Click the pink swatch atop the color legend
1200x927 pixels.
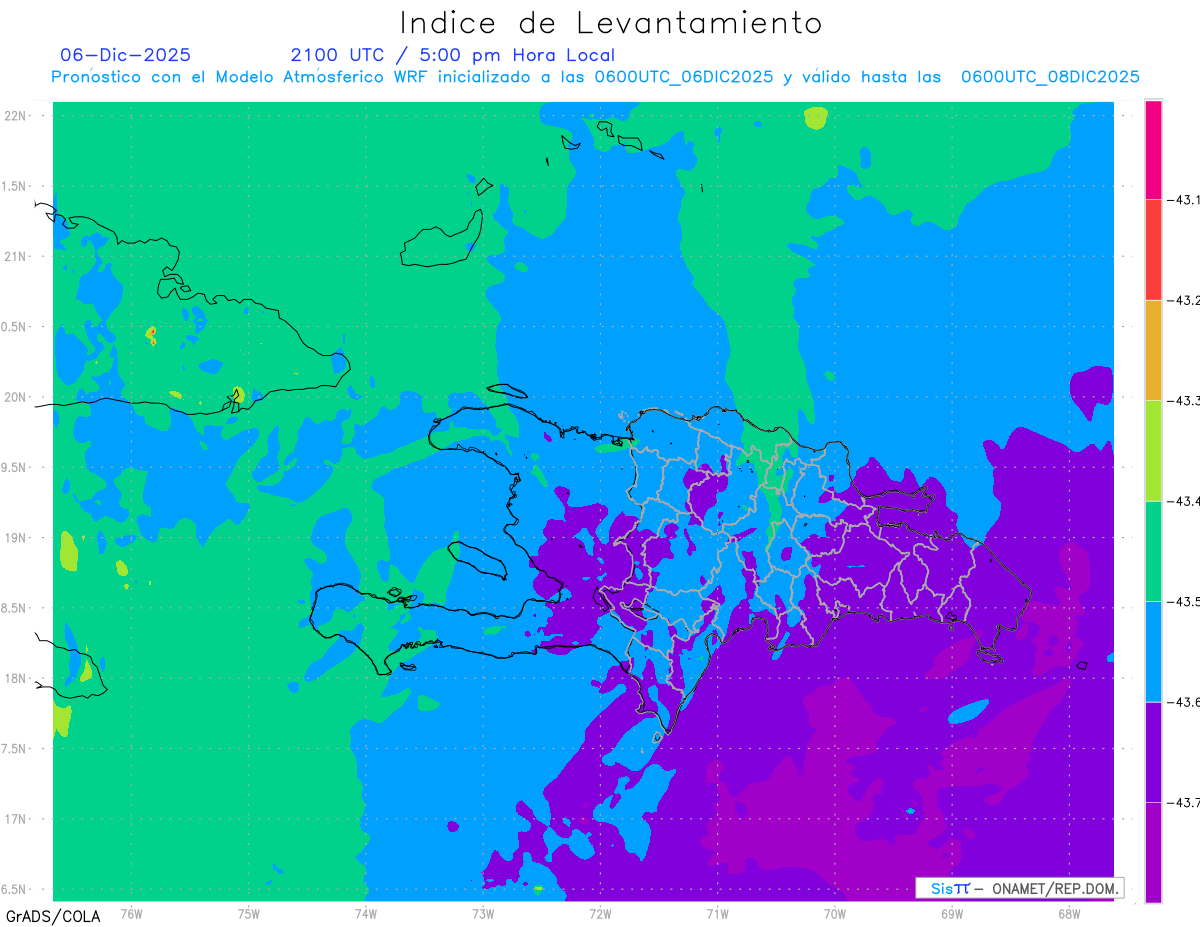1153,150
